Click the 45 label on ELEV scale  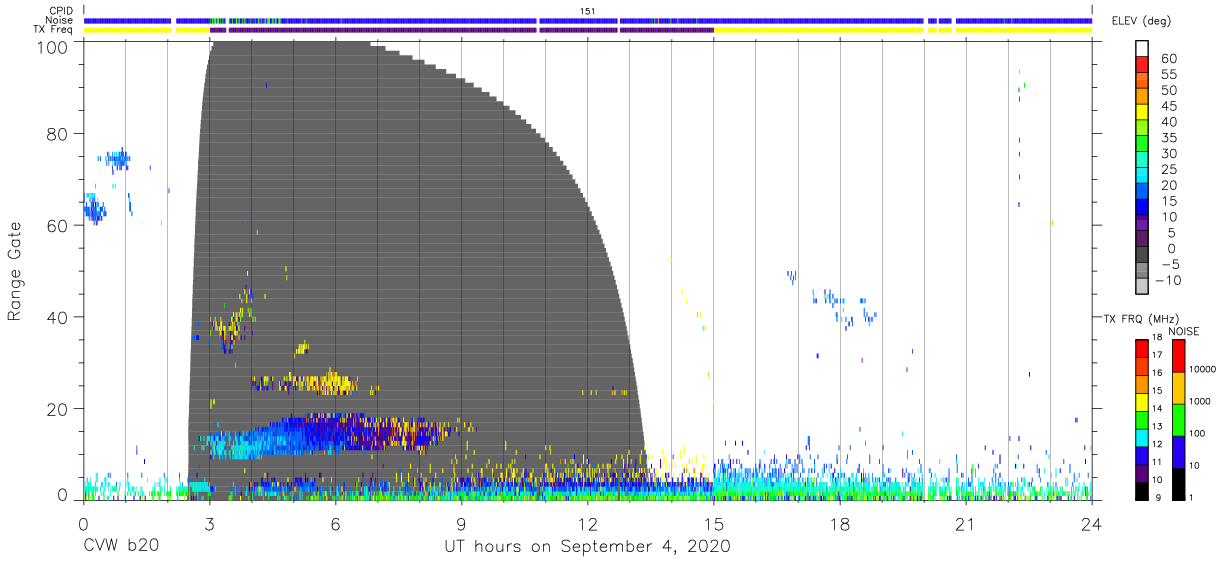click(1169, 106)
